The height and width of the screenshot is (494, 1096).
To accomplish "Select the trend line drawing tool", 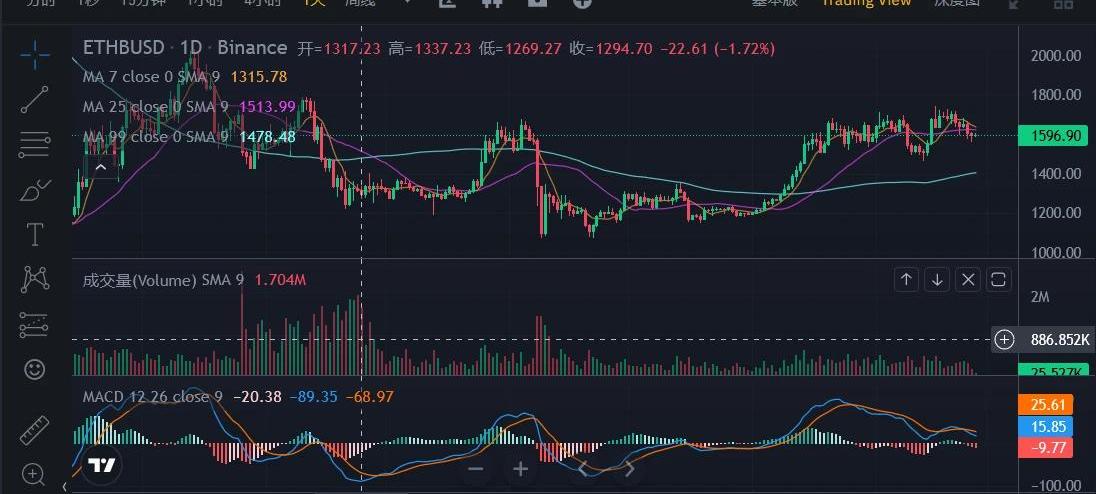I will tap(35, 99).
